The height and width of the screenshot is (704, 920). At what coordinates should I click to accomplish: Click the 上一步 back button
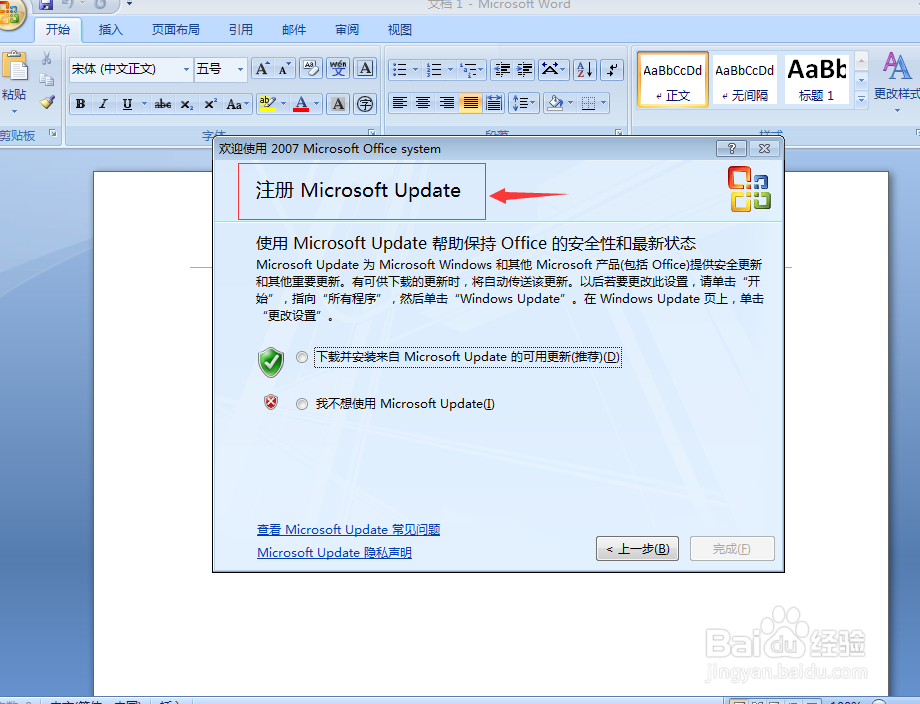coord(637,549)
